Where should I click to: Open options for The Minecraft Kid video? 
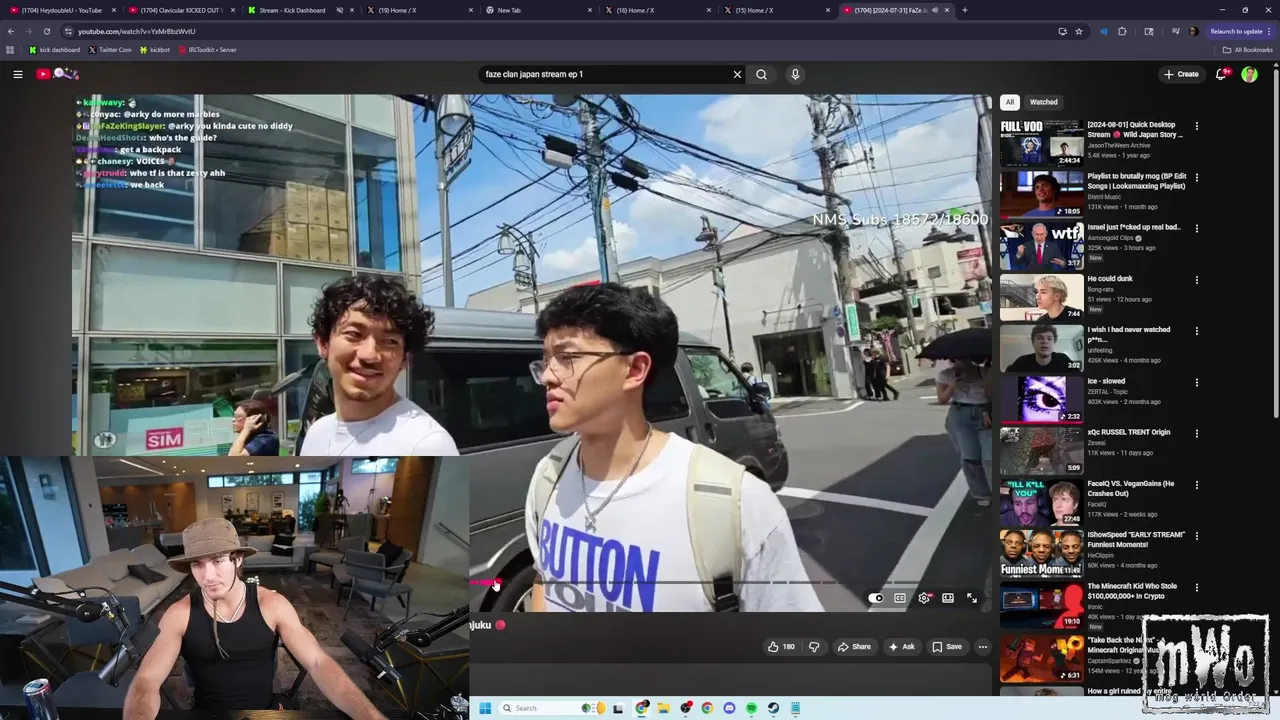(x=1196, y=587)
